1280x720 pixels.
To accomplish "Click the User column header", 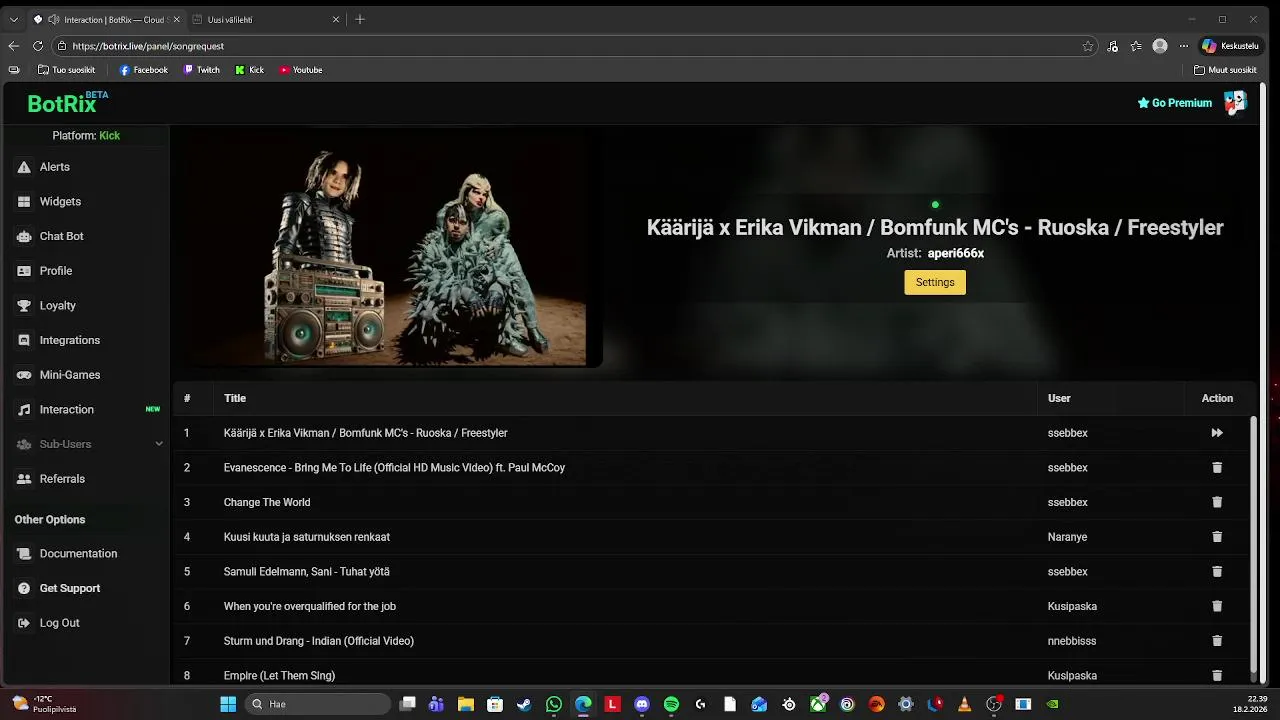I will pyautogui.click(x=1059, y=398).
